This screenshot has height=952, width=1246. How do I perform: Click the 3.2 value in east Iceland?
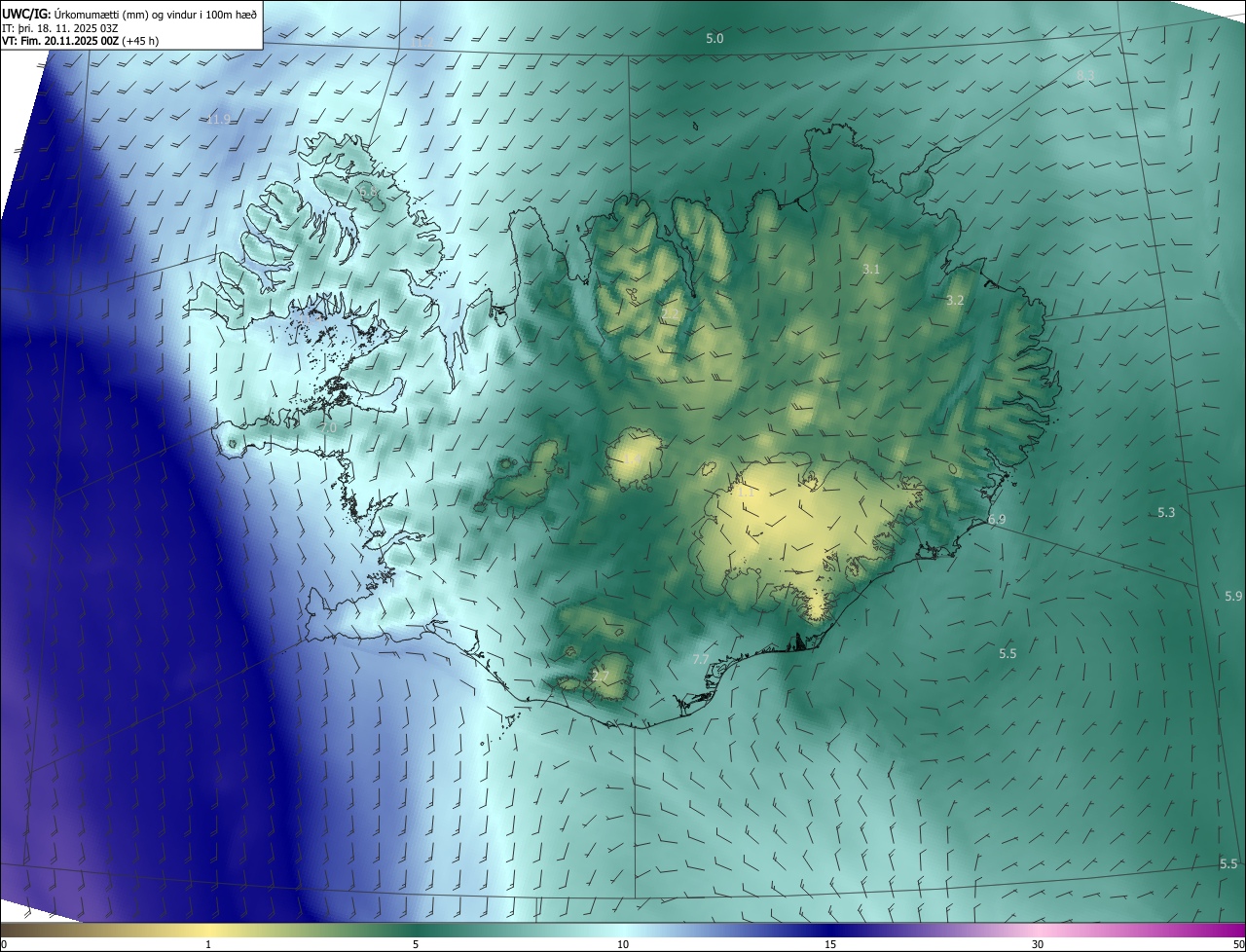[955, 301]
